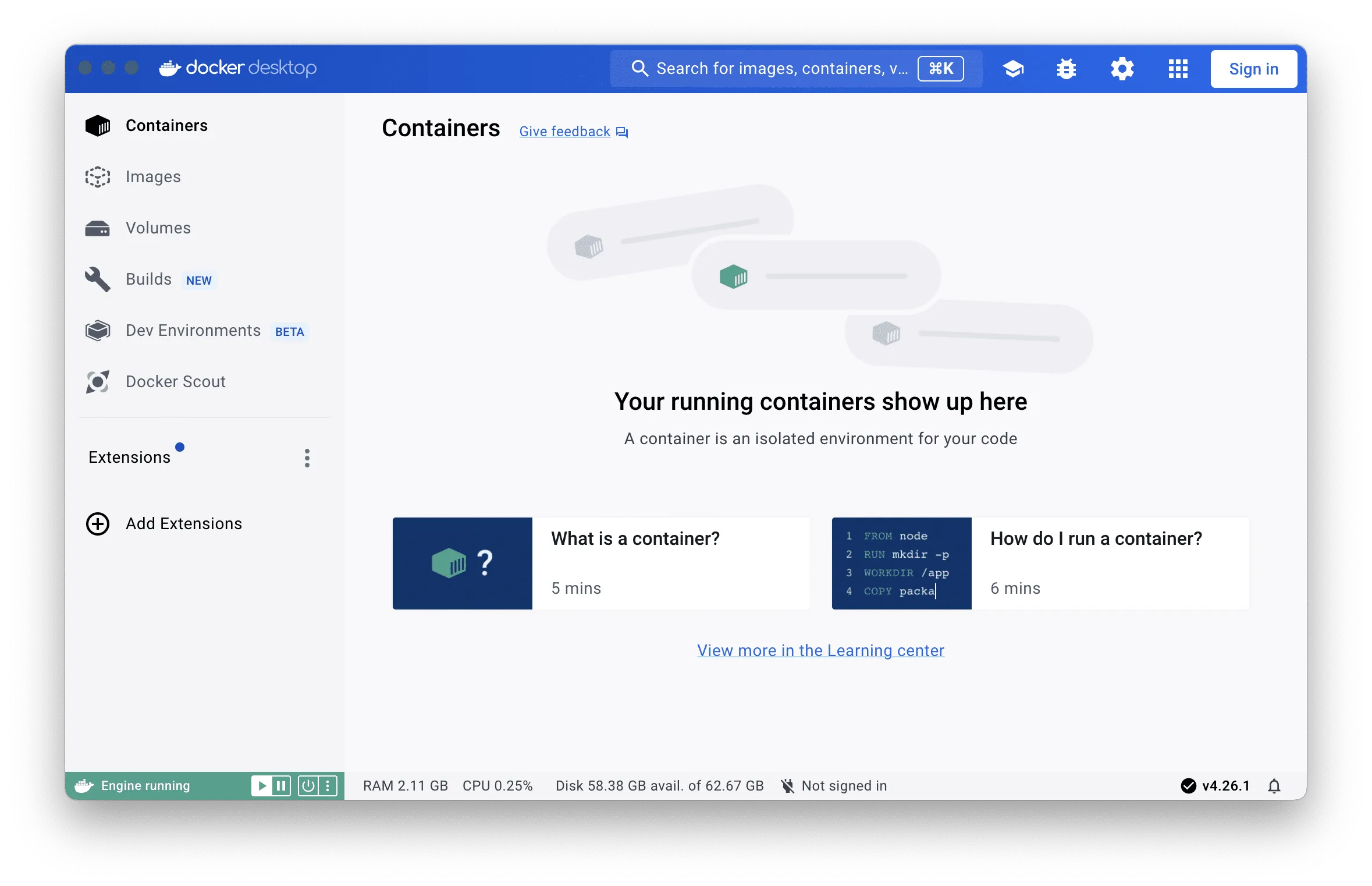The width and height of the screenshot is (1372, 886).
Task: Pause the Docker engine
Action: [x=281, y=786]
